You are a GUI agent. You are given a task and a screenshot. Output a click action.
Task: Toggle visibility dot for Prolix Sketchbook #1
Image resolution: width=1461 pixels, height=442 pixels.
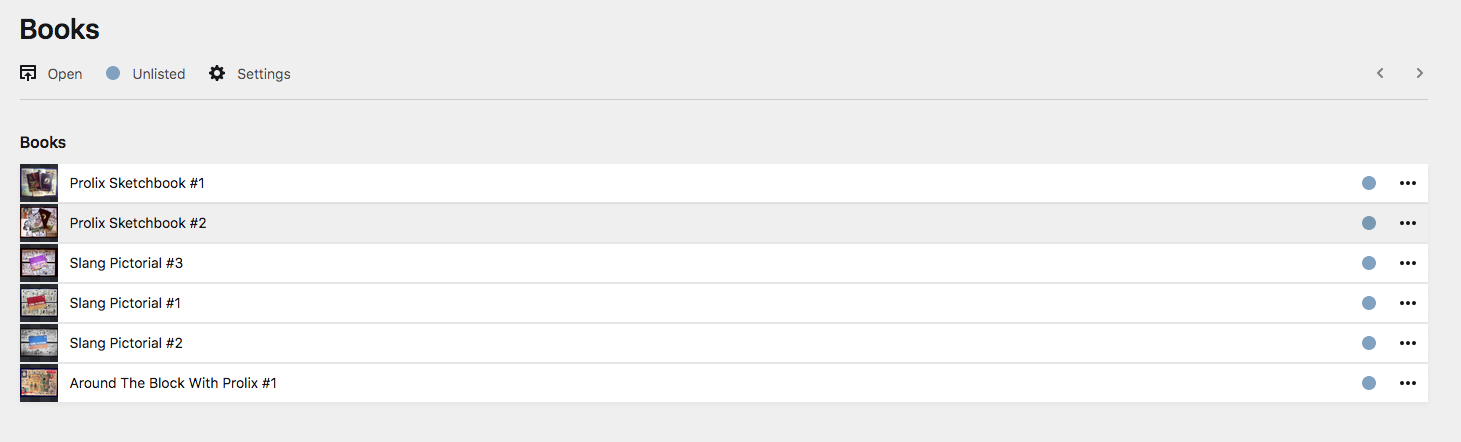point(1369,183)
